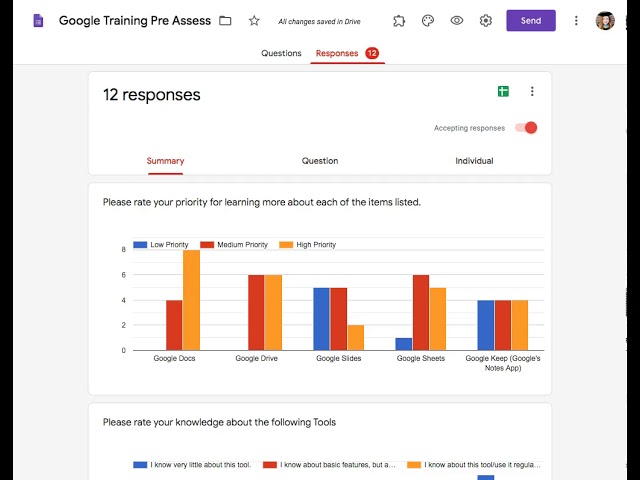Click the Google Docs Medium Priority bar
The image size is (640, 480).
pyautogui.click(x=174, y=325)
